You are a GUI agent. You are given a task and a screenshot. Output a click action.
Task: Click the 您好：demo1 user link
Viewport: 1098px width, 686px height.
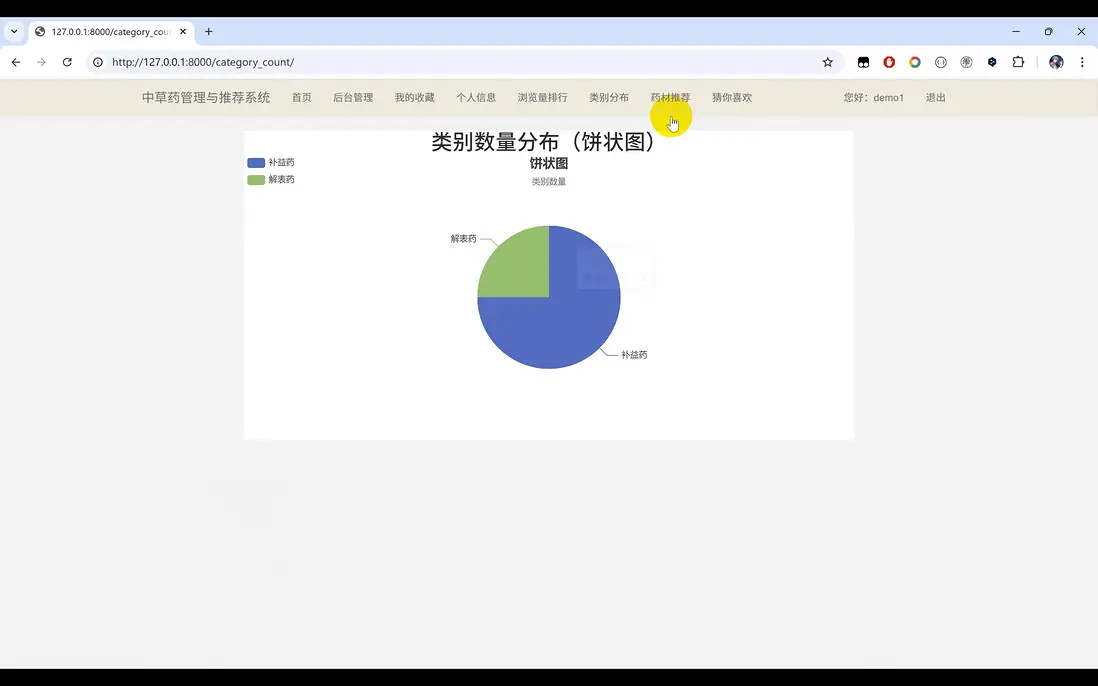pyautogui.click(x=874, y=97)
